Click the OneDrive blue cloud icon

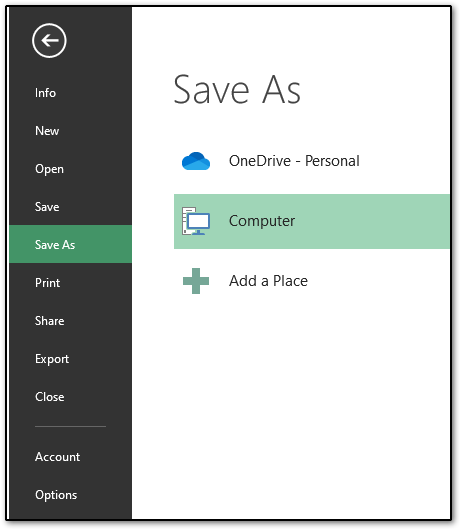coord(196,161)
